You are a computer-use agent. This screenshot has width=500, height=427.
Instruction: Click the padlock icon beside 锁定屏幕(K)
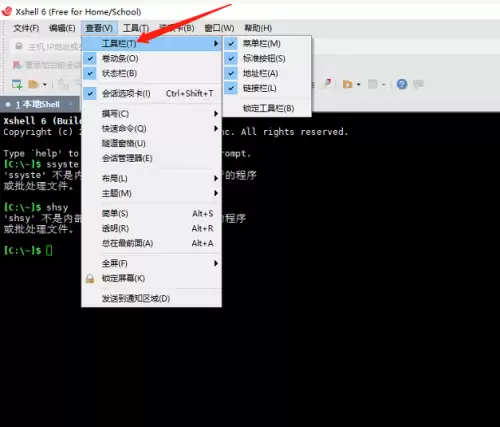(90, 279)
